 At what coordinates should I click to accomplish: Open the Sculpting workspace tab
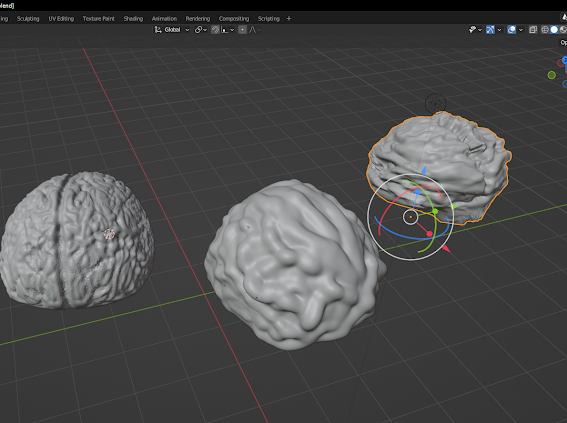click(x=28, y=18)
